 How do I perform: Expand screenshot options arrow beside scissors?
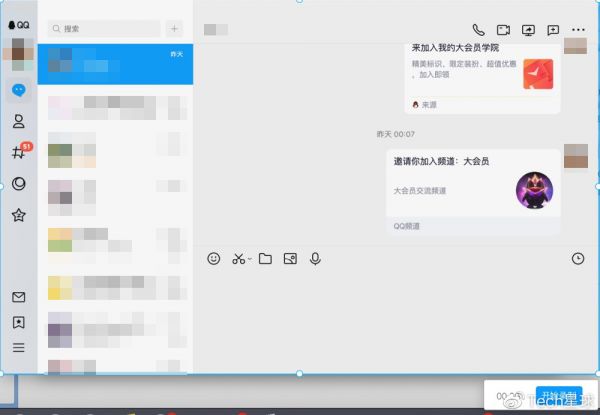[x=249, y=260]
